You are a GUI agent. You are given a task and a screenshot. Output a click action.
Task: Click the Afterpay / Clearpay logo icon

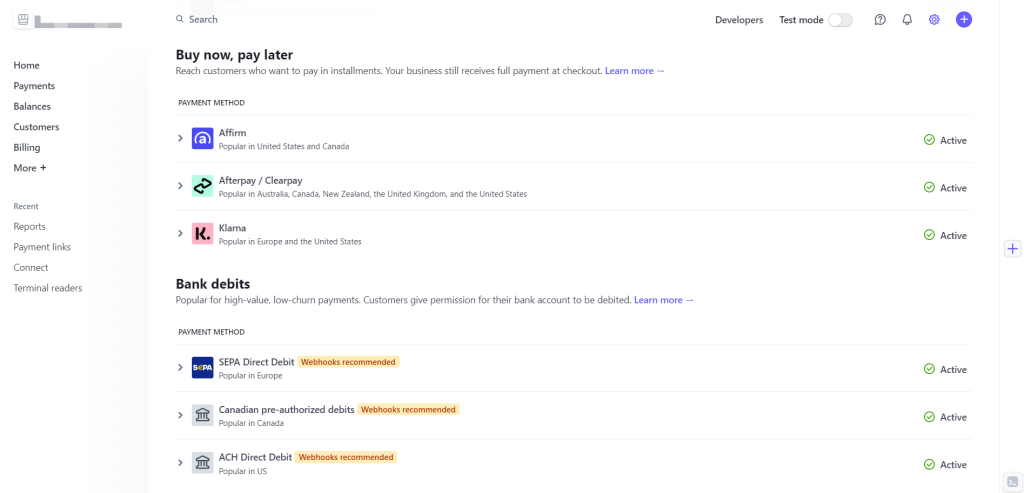point(202,186)
